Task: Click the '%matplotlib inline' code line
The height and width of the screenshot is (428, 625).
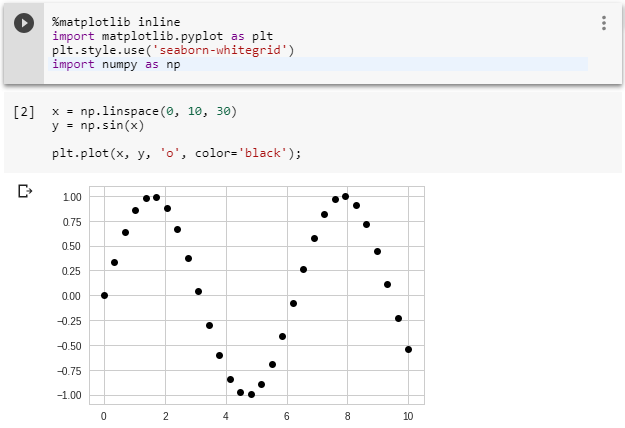Action: click(116, 22)
